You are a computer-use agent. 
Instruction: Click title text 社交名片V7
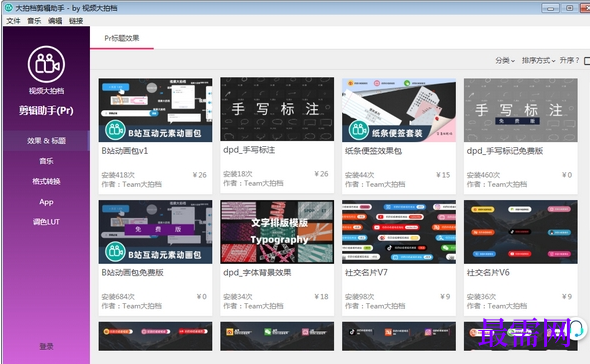tap(366, 273)
